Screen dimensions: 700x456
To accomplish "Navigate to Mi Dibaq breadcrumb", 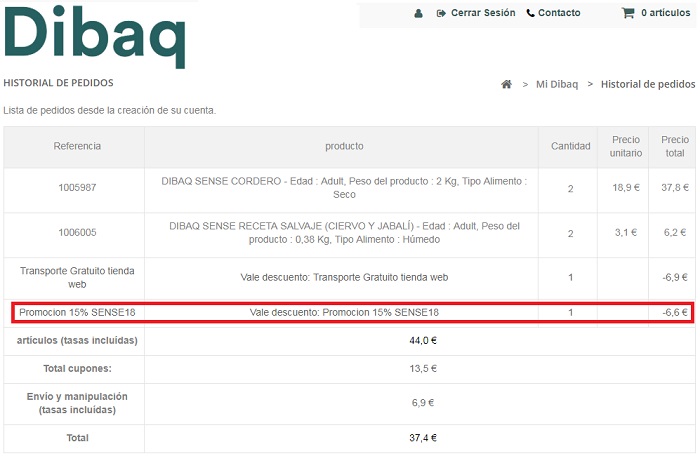I will (557, 84).
